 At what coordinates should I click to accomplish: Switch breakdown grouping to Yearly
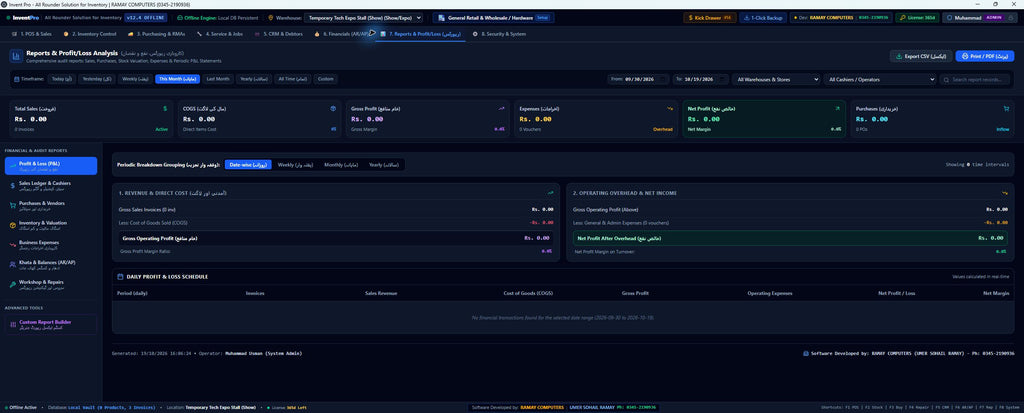click(383, 165)
